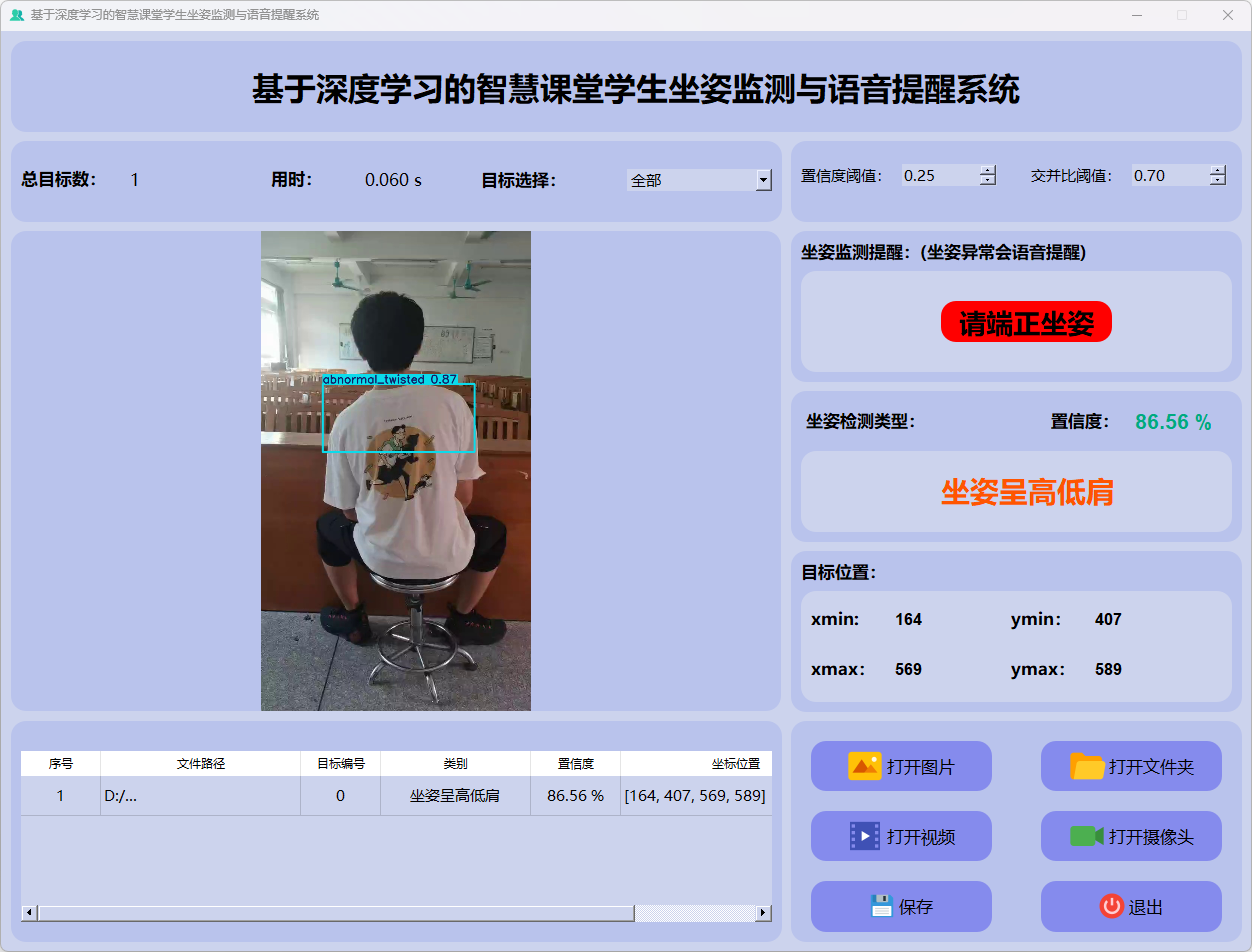Click the 打开文件夹 button
Viewport: 1252px width, 952px height.
pyautogui.click(x=1131, y=766)
